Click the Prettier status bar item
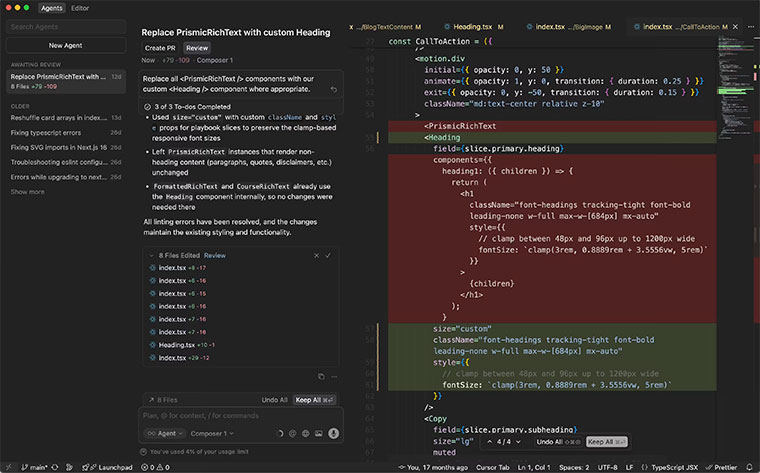This screenshot has height=473, width=760. [721, 467]
